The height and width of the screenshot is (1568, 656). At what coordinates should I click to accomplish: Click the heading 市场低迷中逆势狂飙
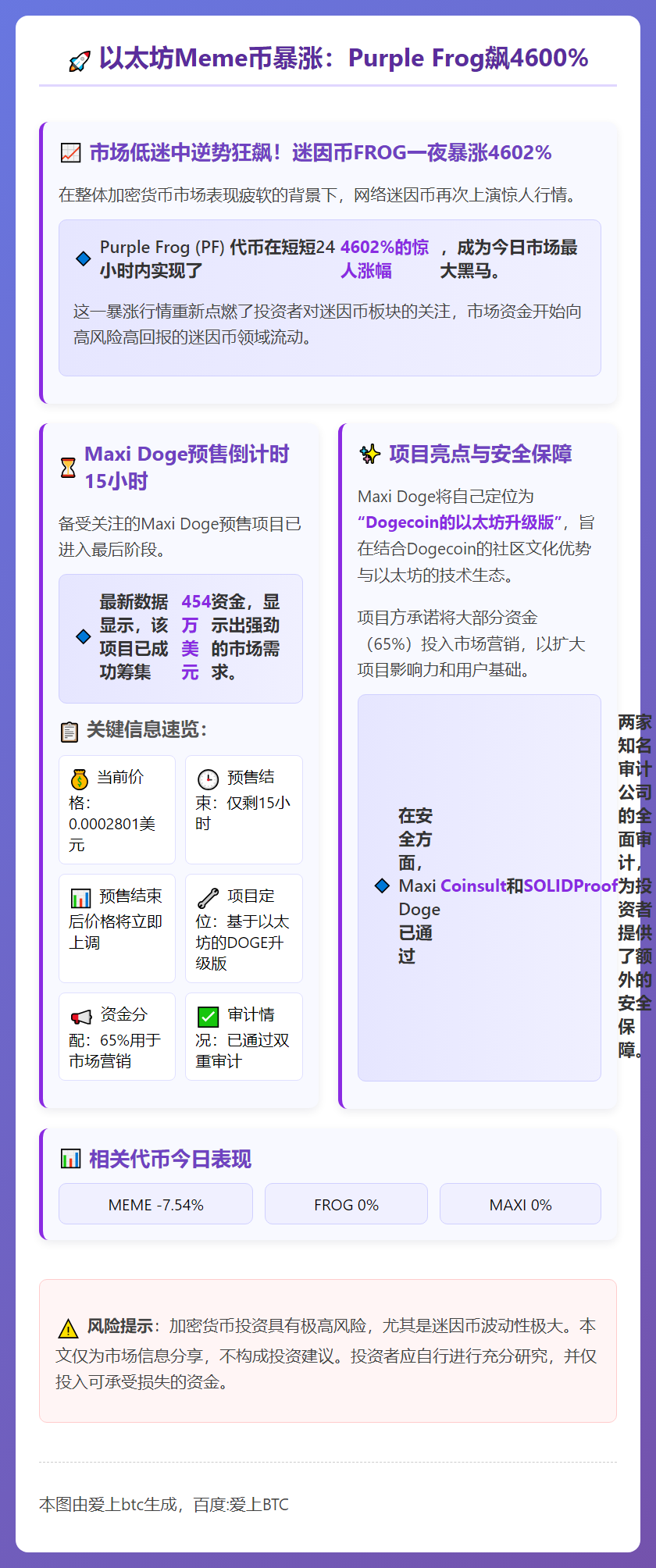pos(320,152)
